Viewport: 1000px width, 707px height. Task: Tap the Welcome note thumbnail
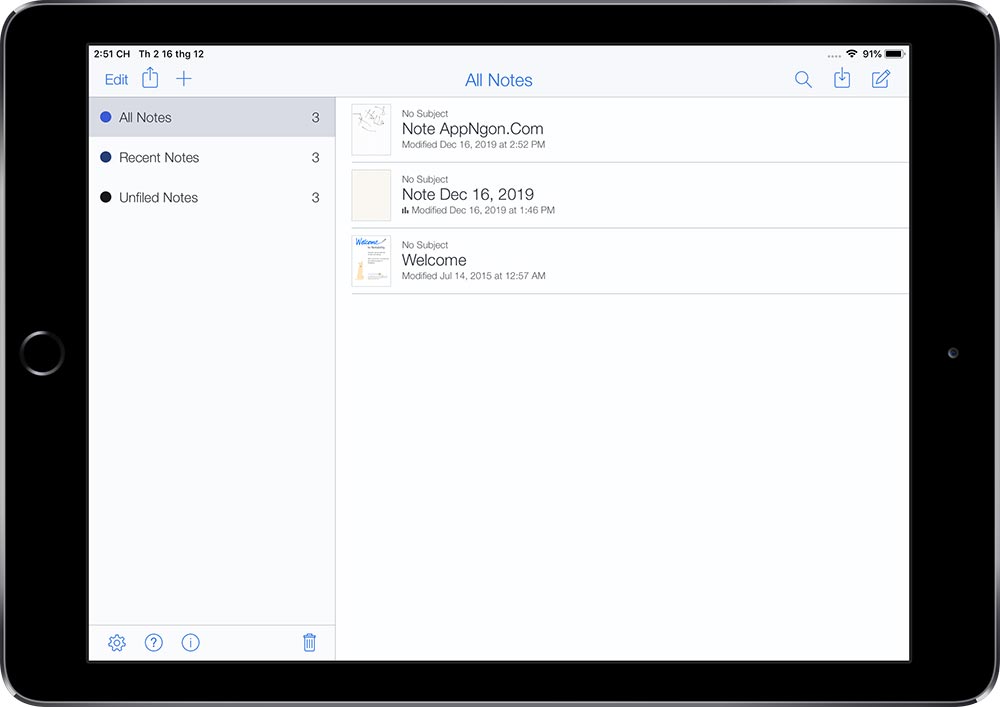[x=371, y=261]
